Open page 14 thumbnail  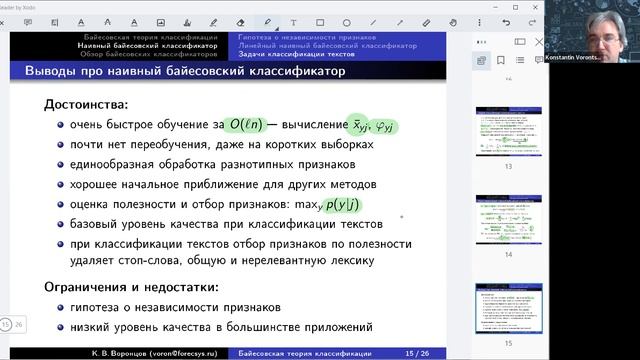click(x=509, y=220)
